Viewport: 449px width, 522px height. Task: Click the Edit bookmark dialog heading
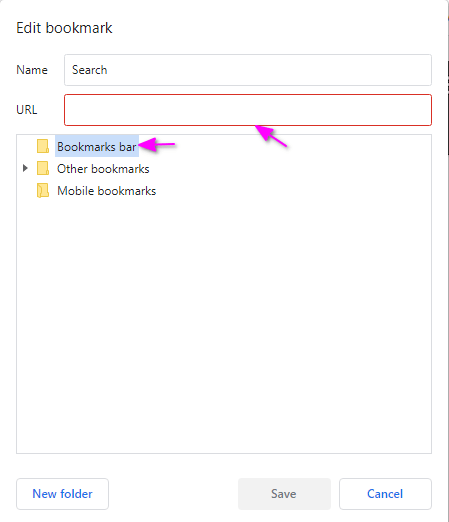pyautogui.click(x=64, y=28)
